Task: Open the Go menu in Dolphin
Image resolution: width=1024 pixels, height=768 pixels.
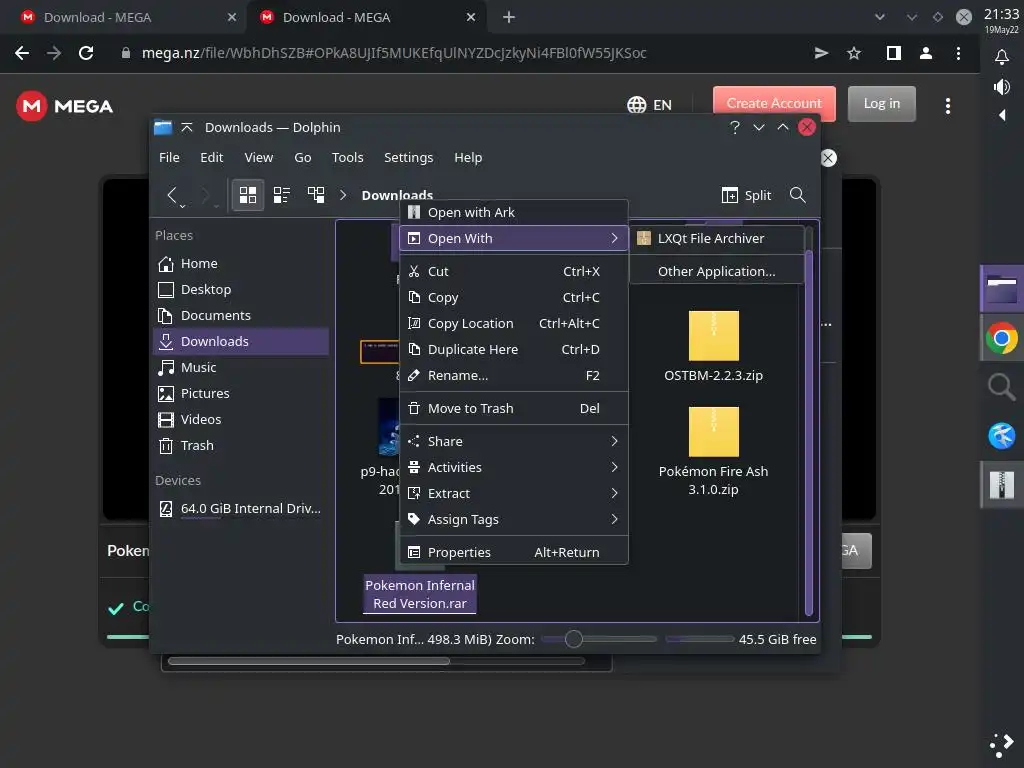Action: pos(302,157)
